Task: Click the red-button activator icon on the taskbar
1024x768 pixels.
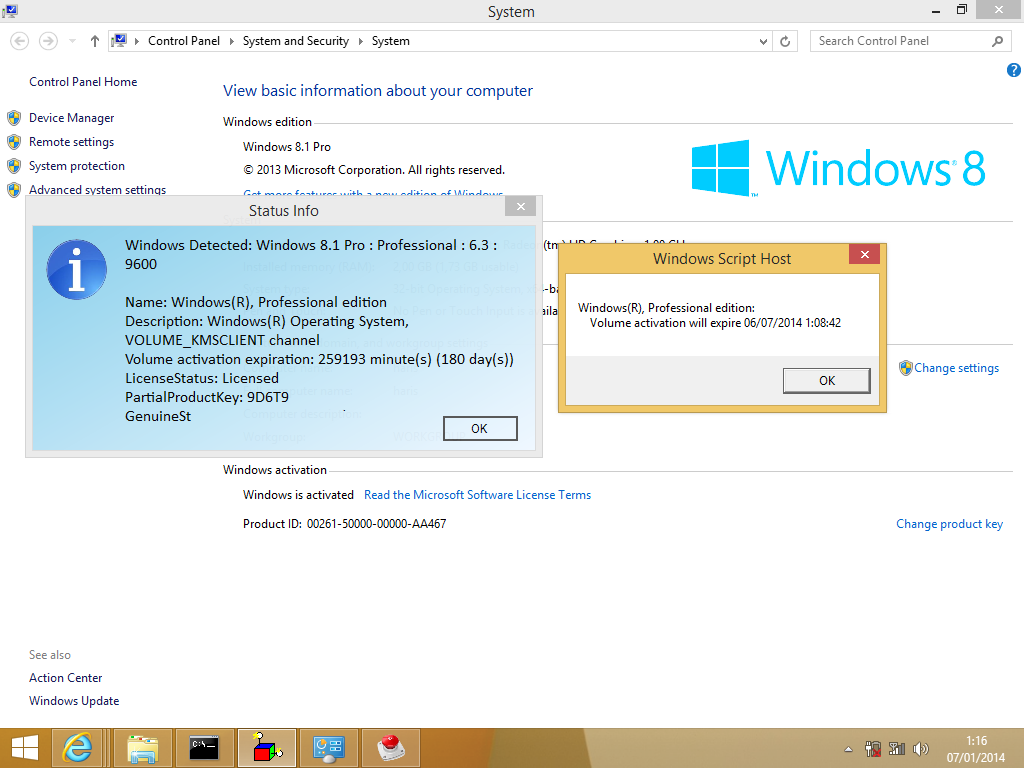Action: coord(390,747)
